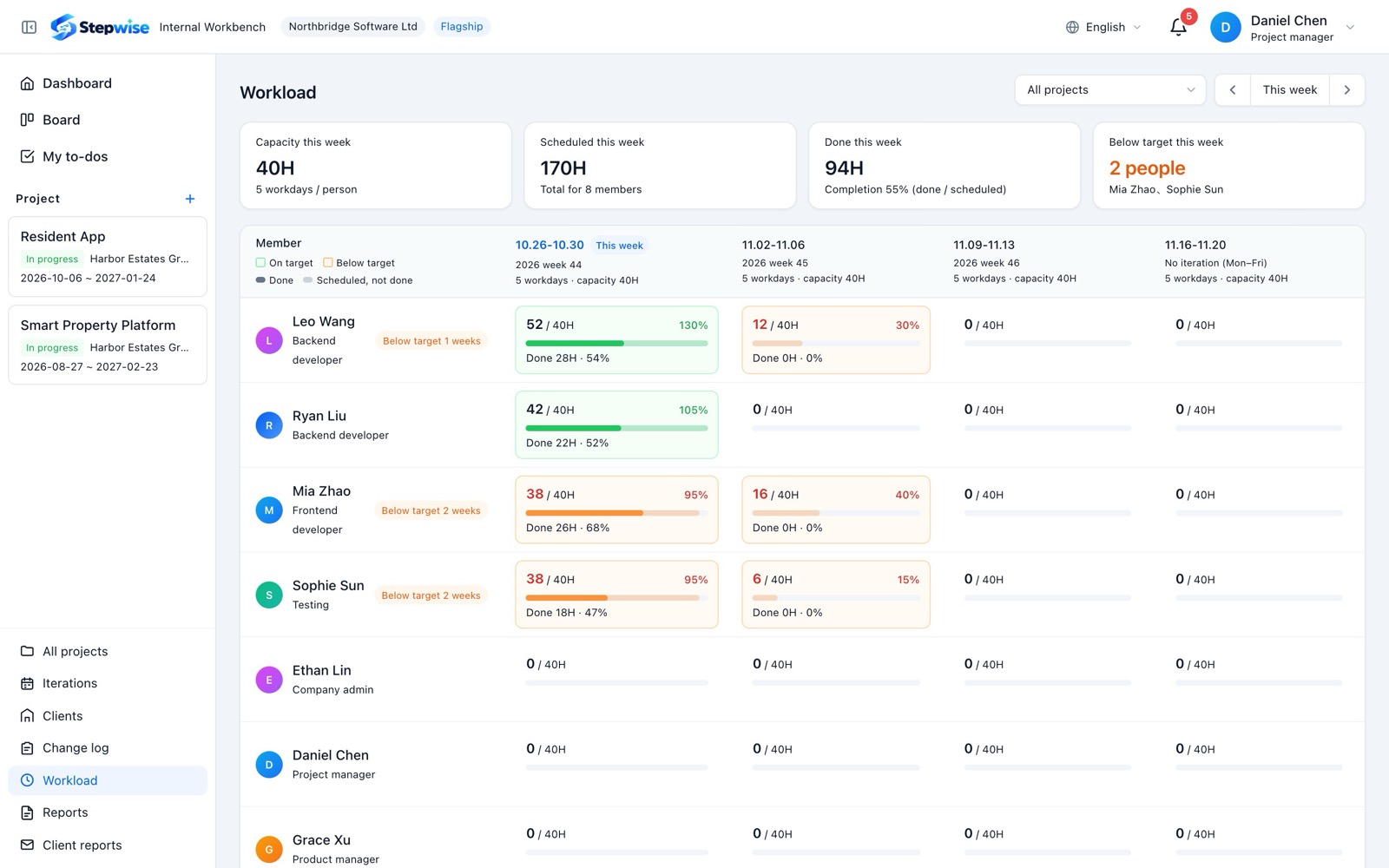Open Sophie Sun's 6/40H week cell
This screenshot has width=1389, height=868.
[x=836, y=595]
